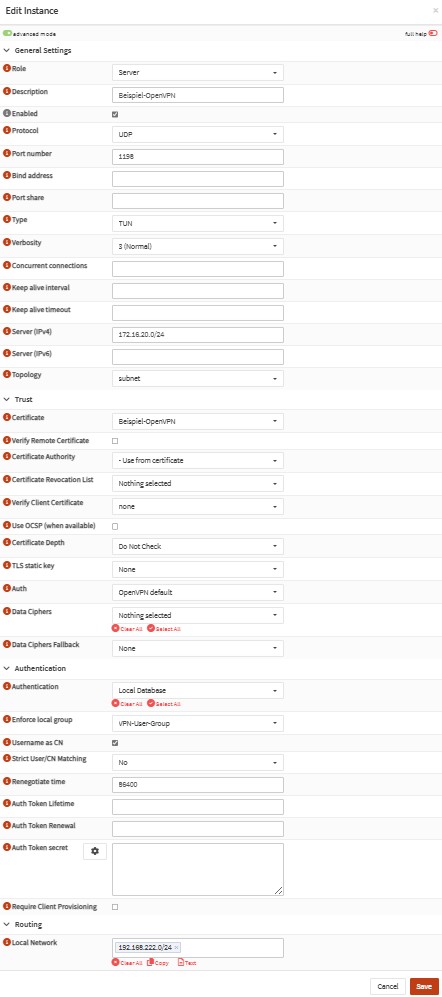Screen dimensions: 442x997
Task: Check the Verify Remote Certificate box
Action: point(115,441)
